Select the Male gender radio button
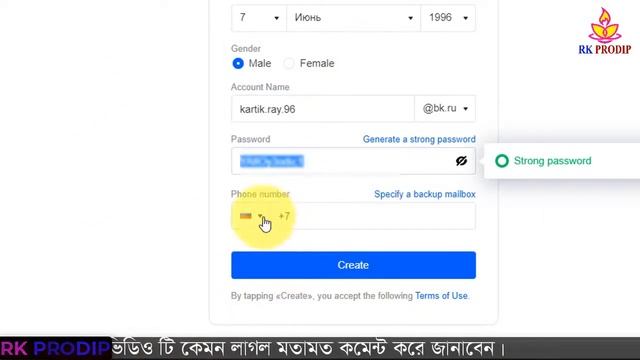 [x=238, y=64]
